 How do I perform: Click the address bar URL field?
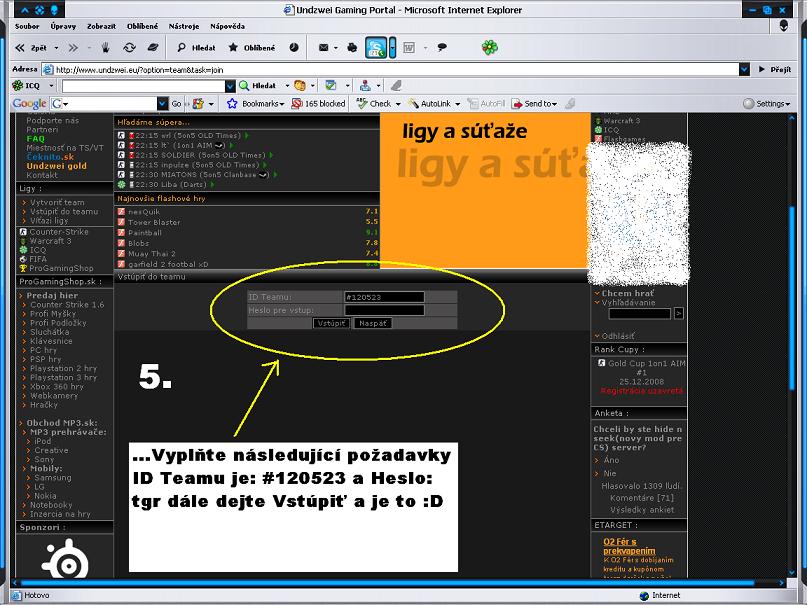(390, 69)
